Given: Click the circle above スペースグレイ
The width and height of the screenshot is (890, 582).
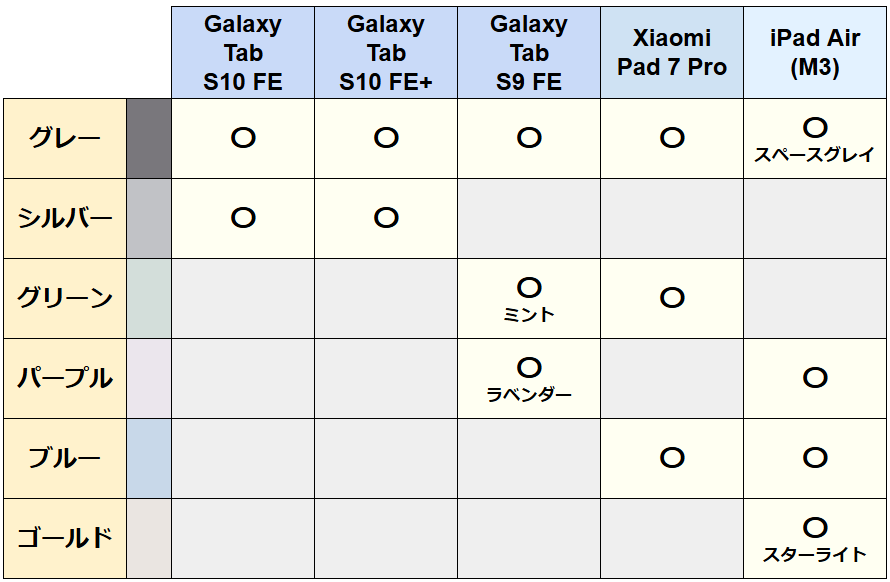Looking at the screenshot, I should (x=815, y=128).
